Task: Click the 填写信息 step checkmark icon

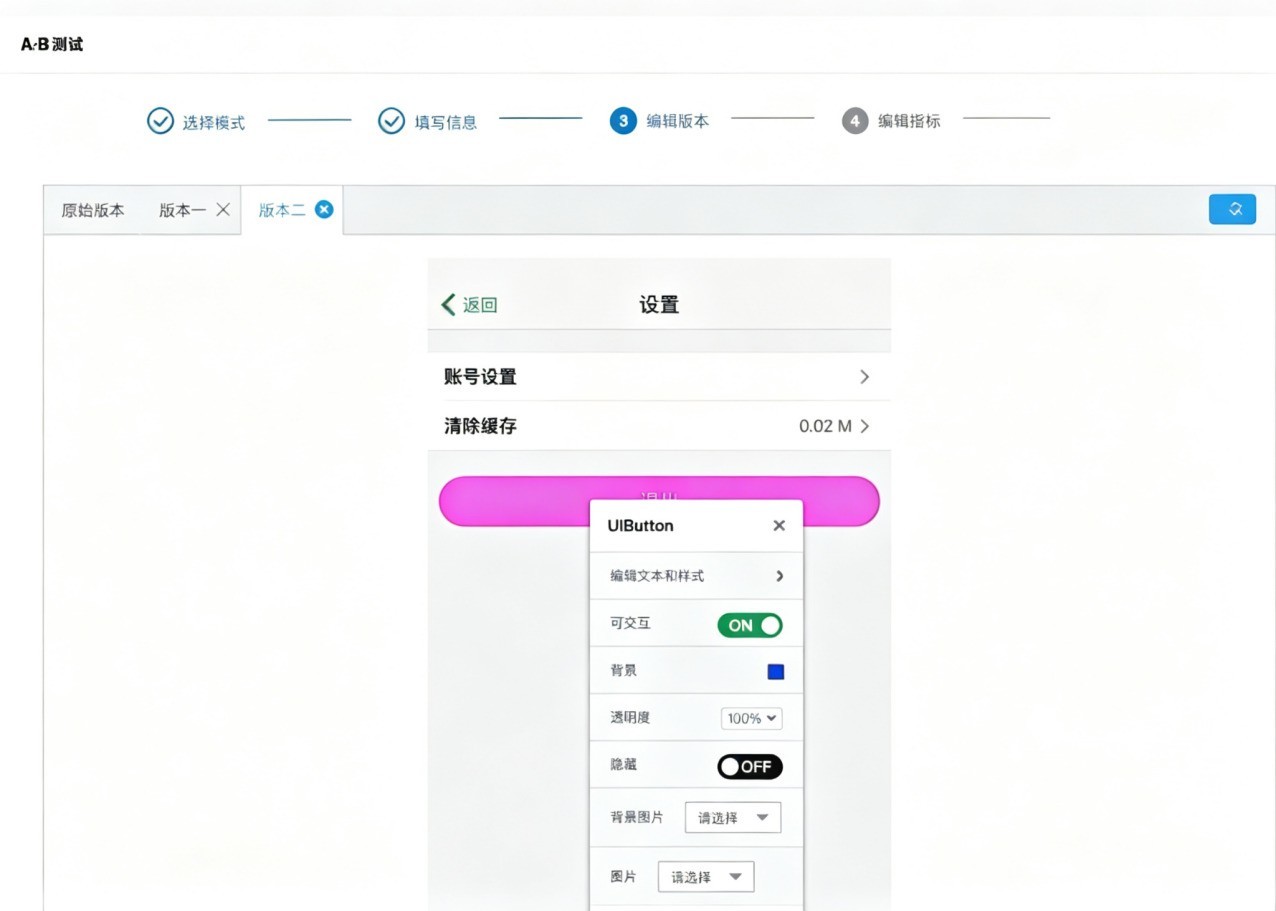Action: point(391,121)
